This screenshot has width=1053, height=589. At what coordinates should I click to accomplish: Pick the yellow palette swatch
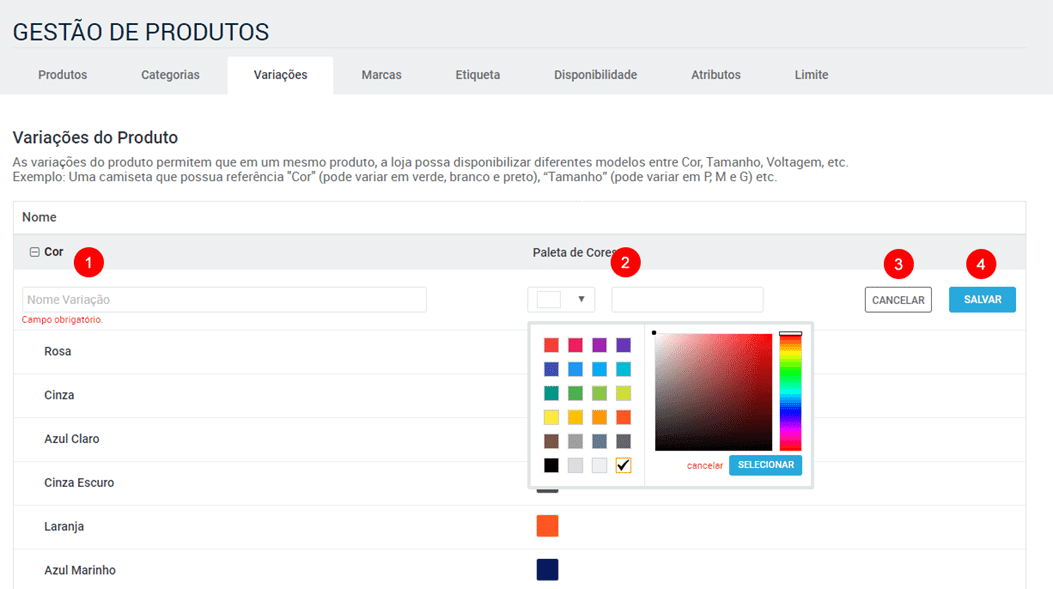551,418
